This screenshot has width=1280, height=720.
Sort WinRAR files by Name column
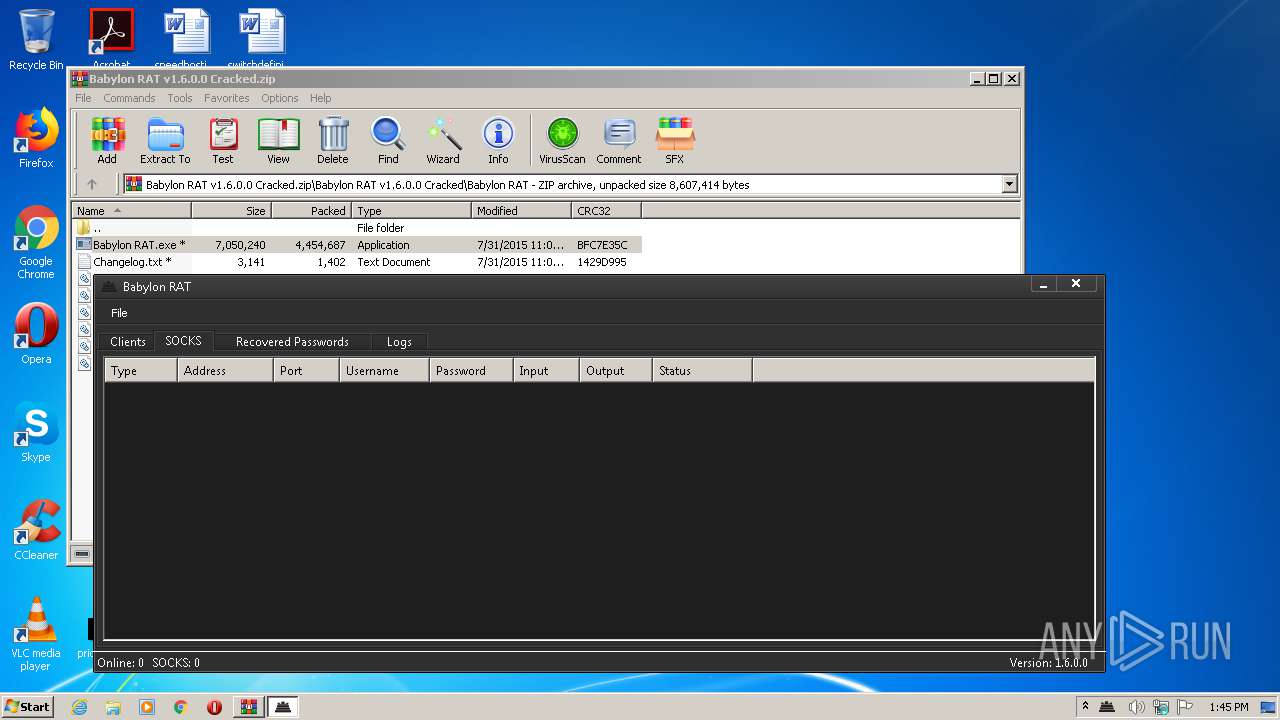point(132,211)
